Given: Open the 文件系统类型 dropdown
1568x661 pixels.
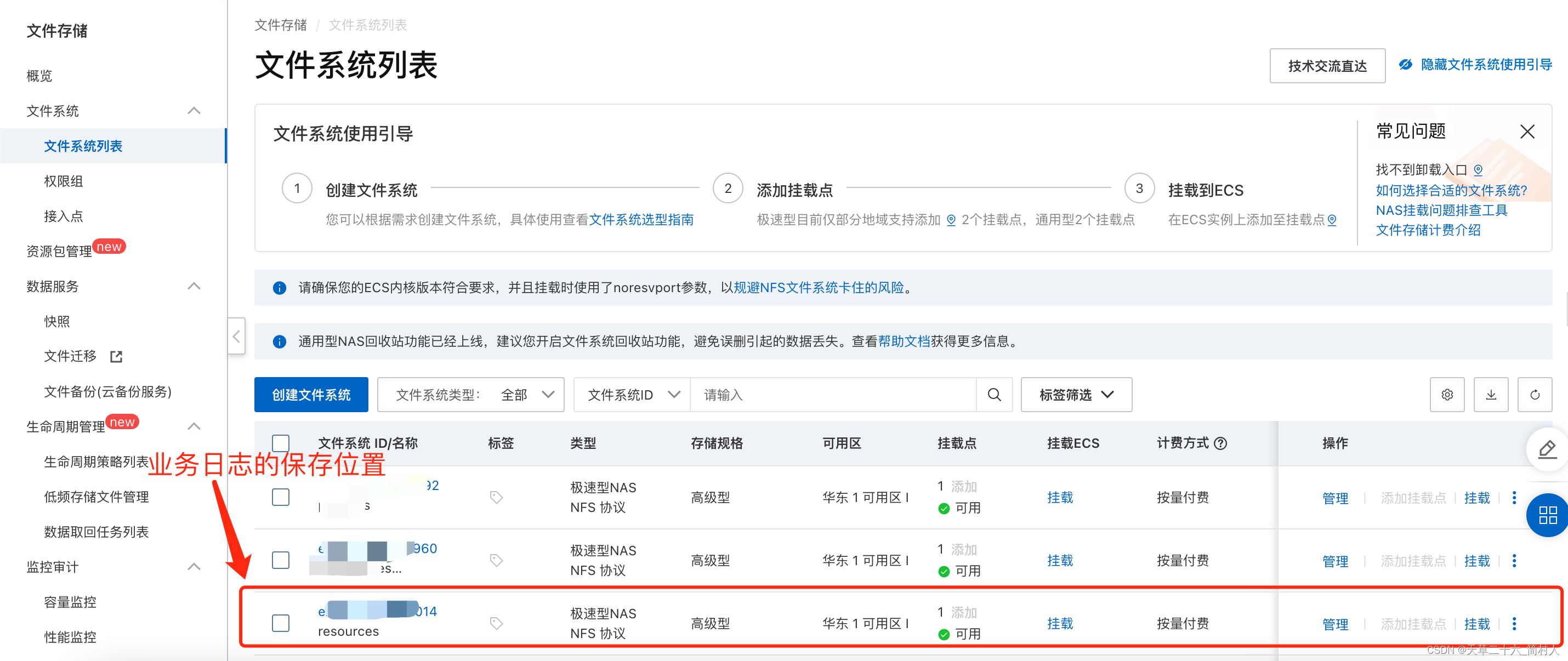Looking at the screenshot, I should click(470, 395).
